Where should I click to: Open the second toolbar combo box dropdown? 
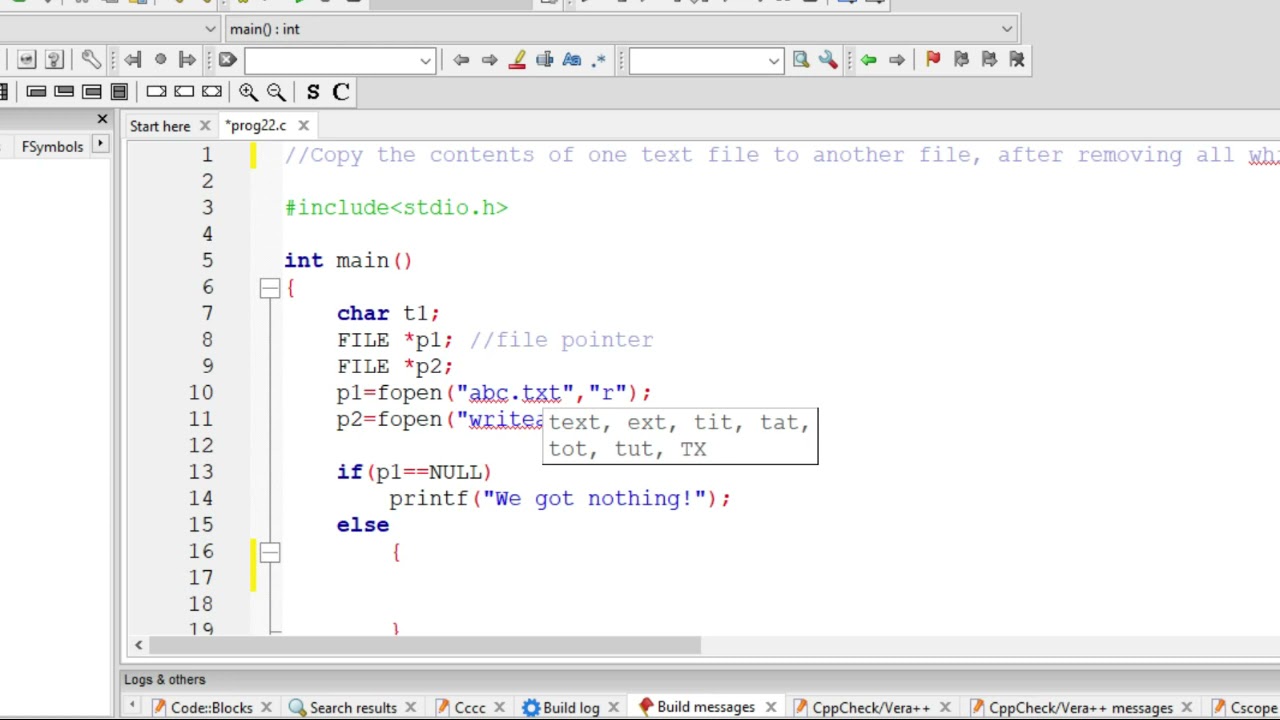pyautogui.click(x=774, y=61)
